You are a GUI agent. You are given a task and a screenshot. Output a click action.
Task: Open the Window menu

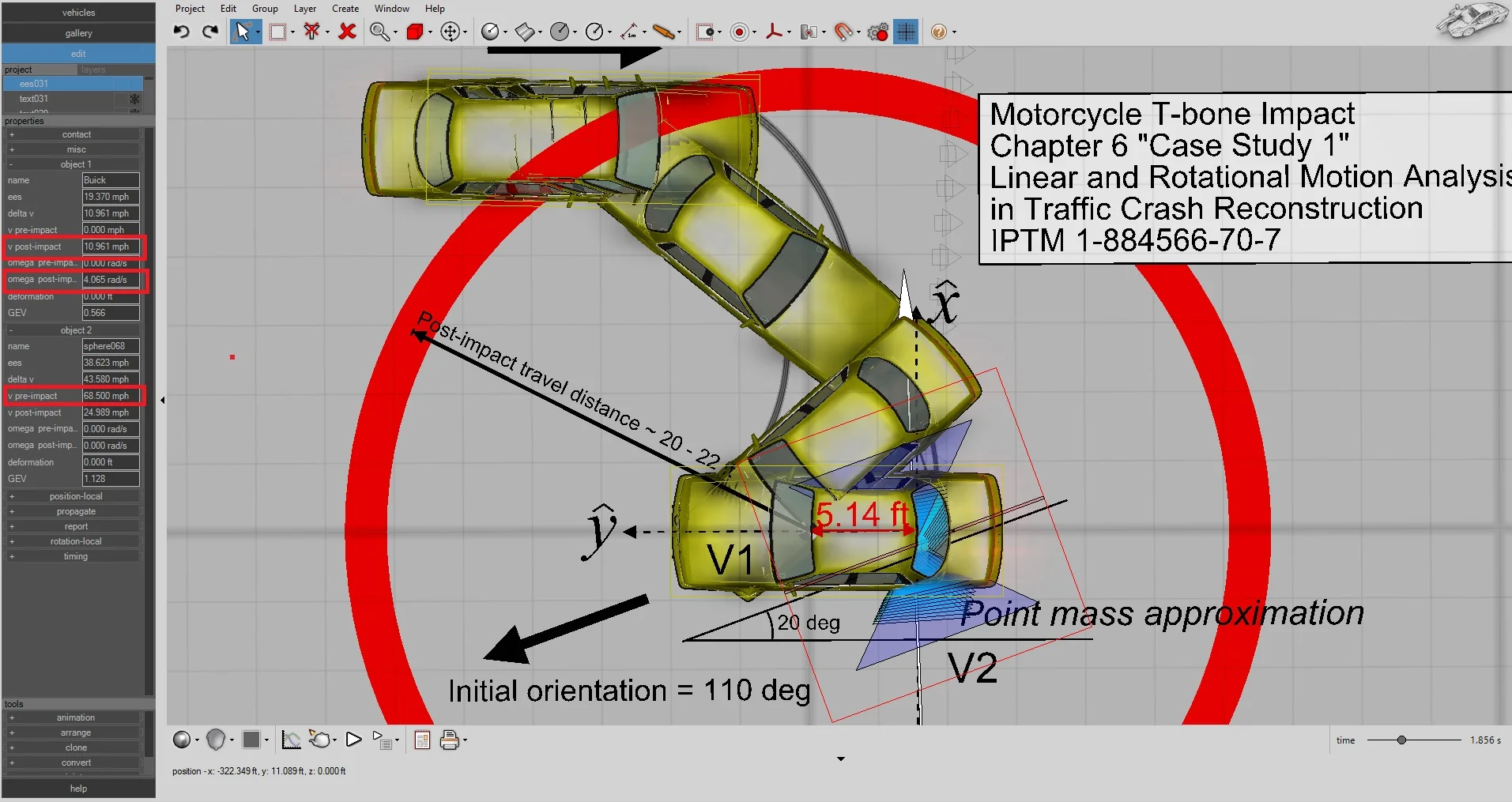click(392, 9)
